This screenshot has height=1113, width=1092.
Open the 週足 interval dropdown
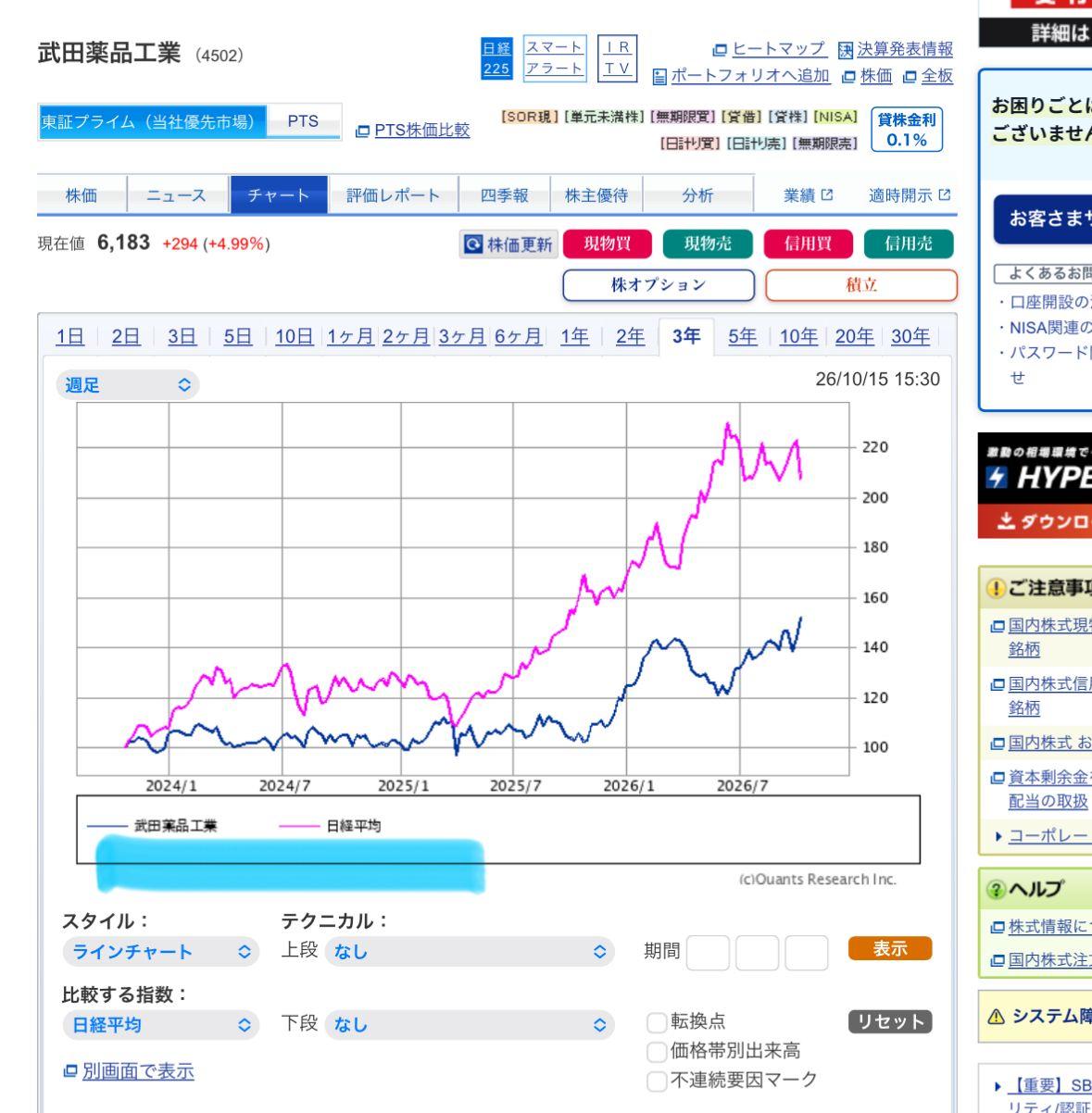(x=127, y=385)
